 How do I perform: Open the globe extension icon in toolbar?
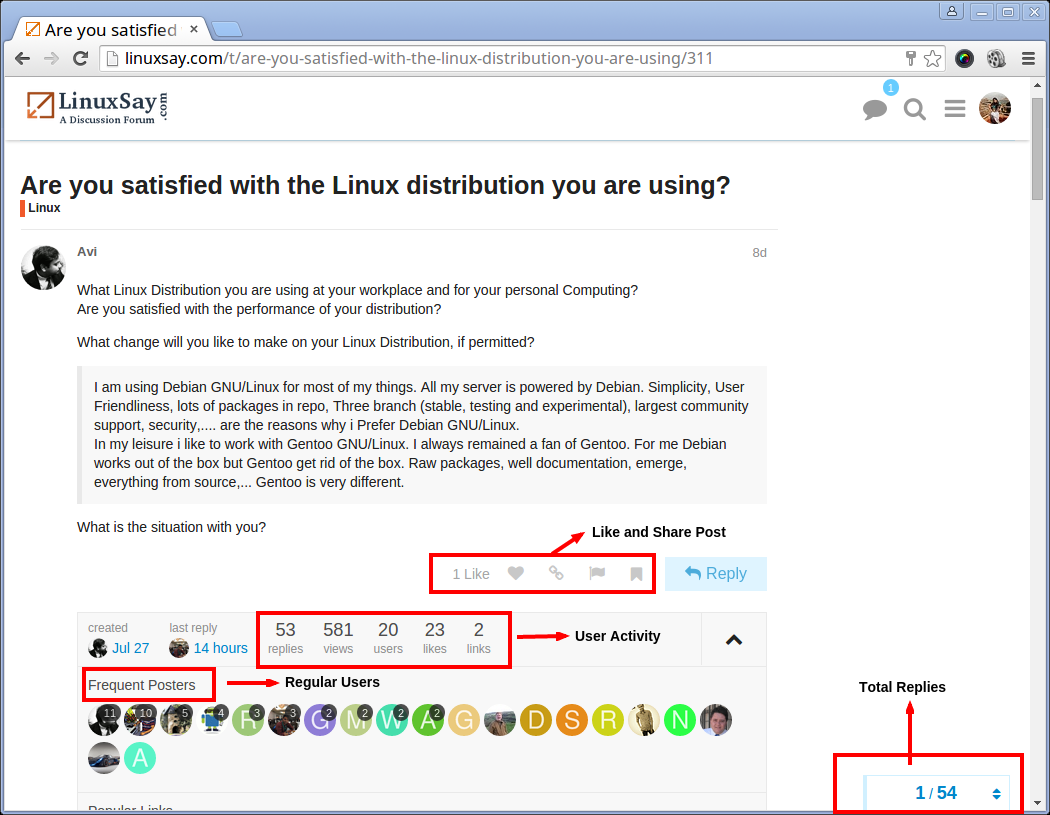(x=996, y=58)
